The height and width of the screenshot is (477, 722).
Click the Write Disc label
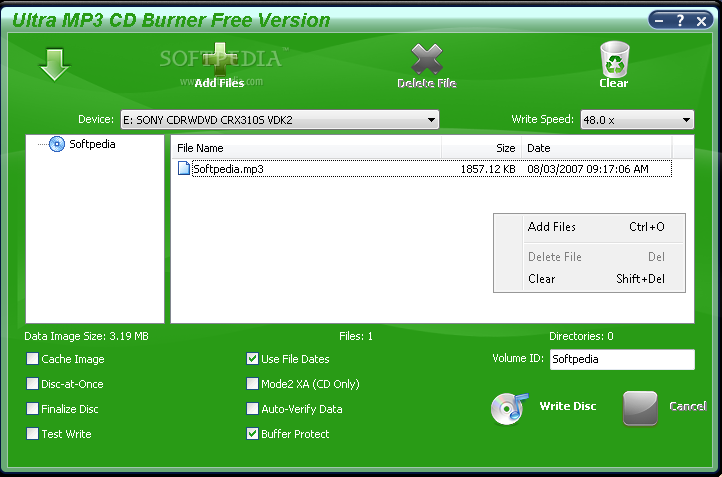tap(568, 406)
